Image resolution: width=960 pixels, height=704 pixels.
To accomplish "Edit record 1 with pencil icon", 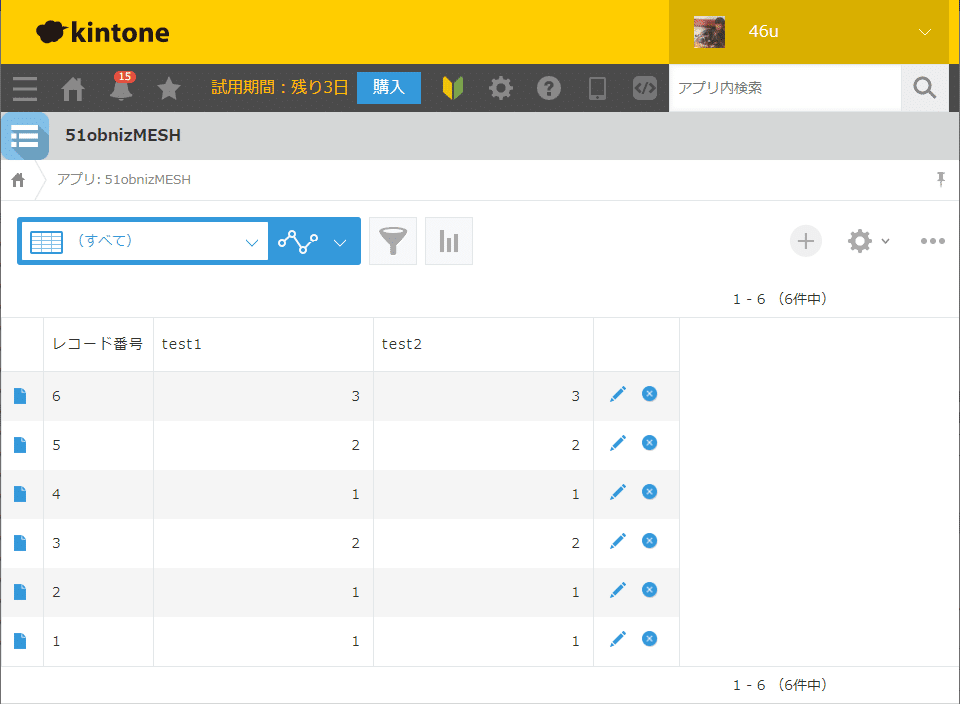I will pyautogui.click(x=618, y=639).
